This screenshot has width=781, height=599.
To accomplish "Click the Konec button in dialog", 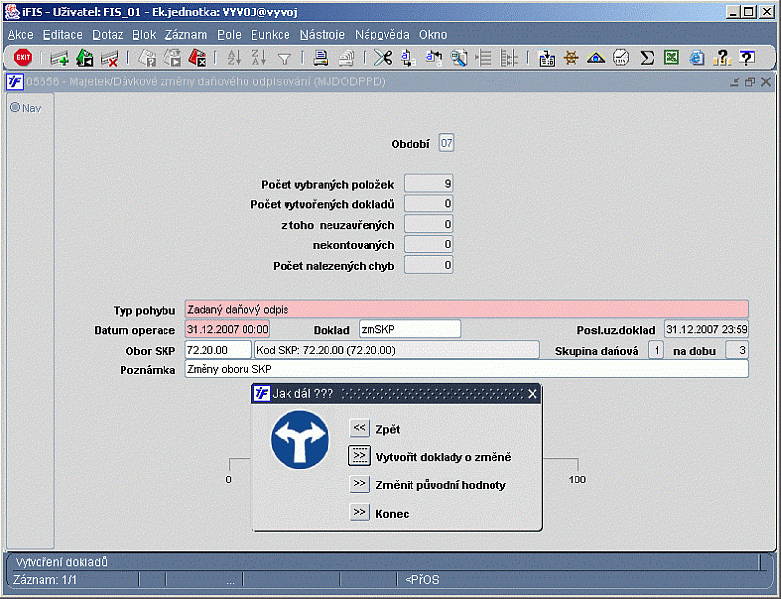I will click(359, 512).
